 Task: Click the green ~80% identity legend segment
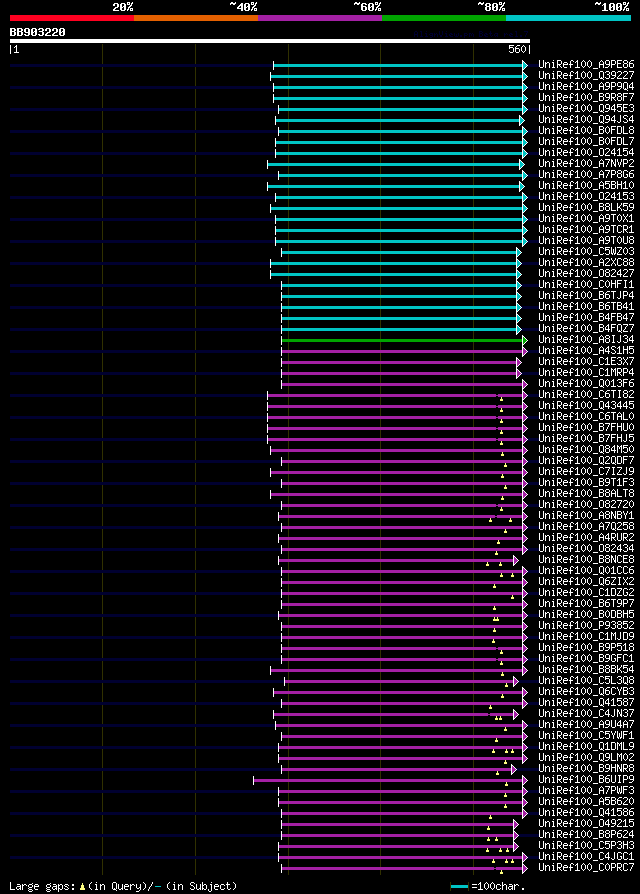click(444, 18)
